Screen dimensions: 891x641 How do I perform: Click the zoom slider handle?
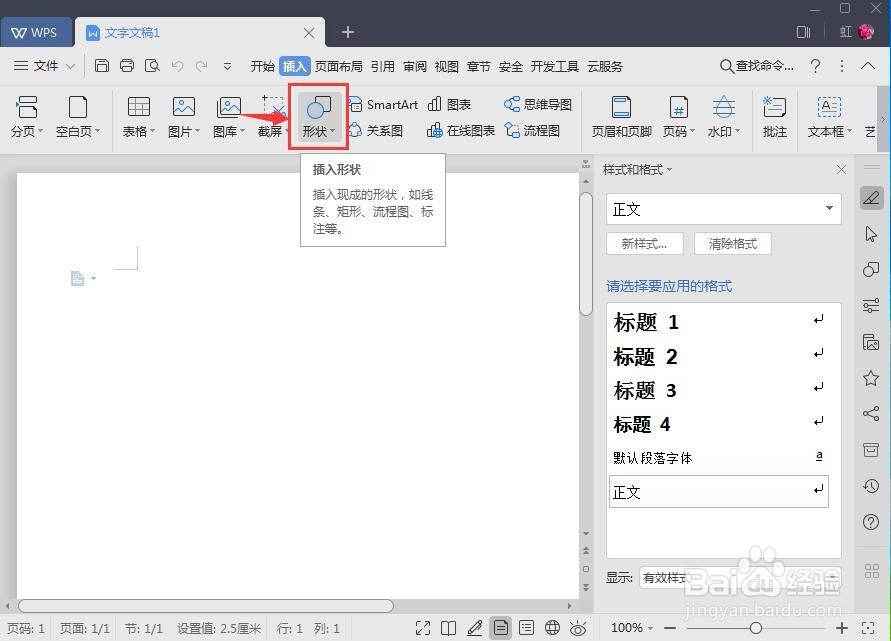[756, 628]
